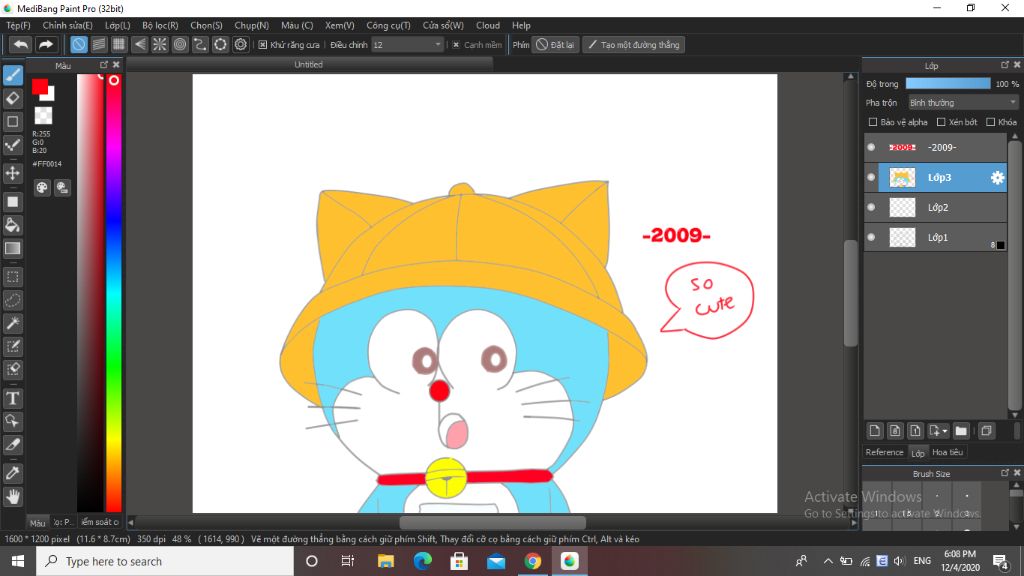Create a new layer folder

click(x=961, y=431)
